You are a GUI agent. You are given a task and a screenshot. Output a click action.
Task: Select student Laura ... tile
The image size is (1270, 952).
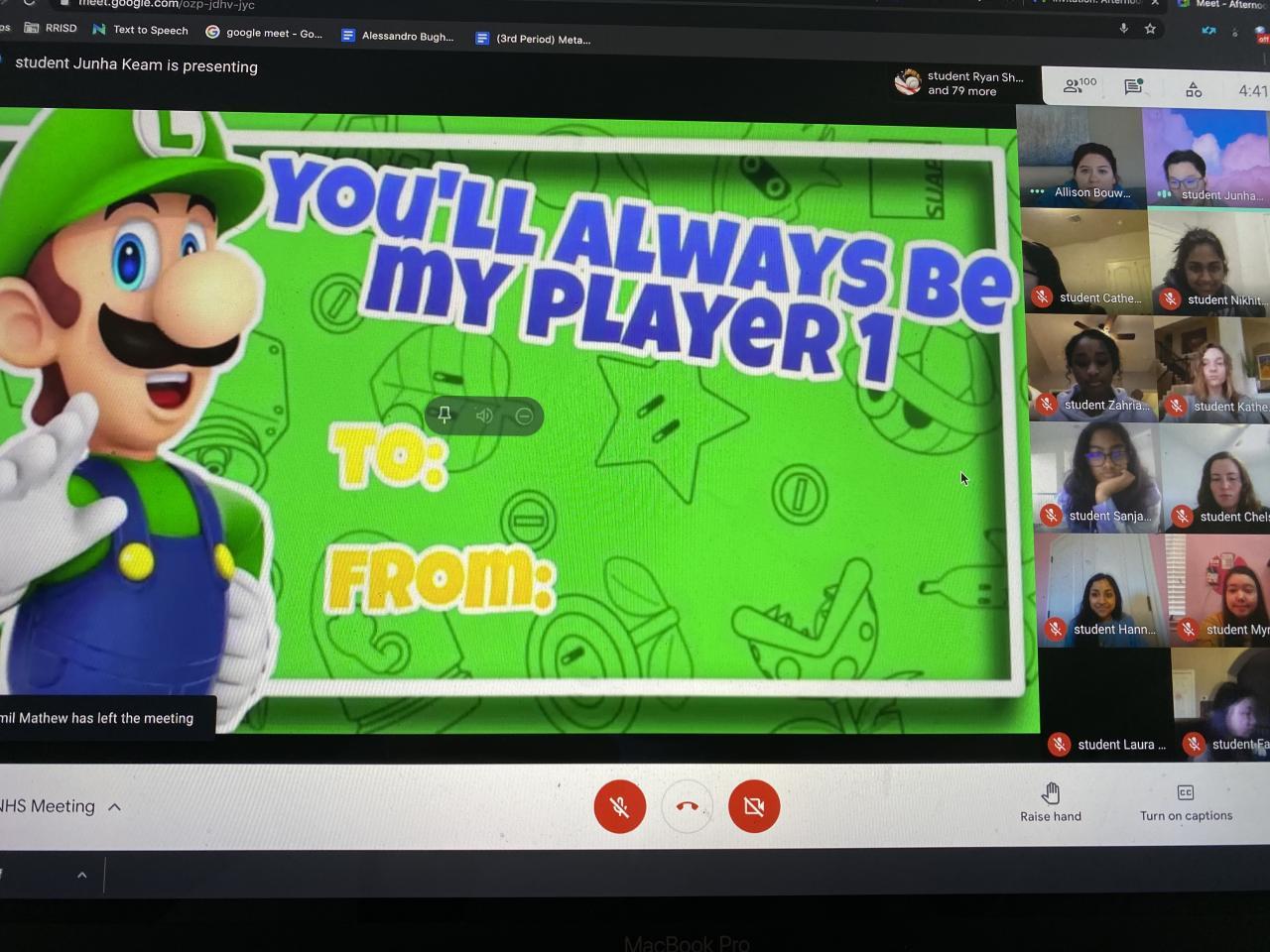click(x=1105, y=705)
